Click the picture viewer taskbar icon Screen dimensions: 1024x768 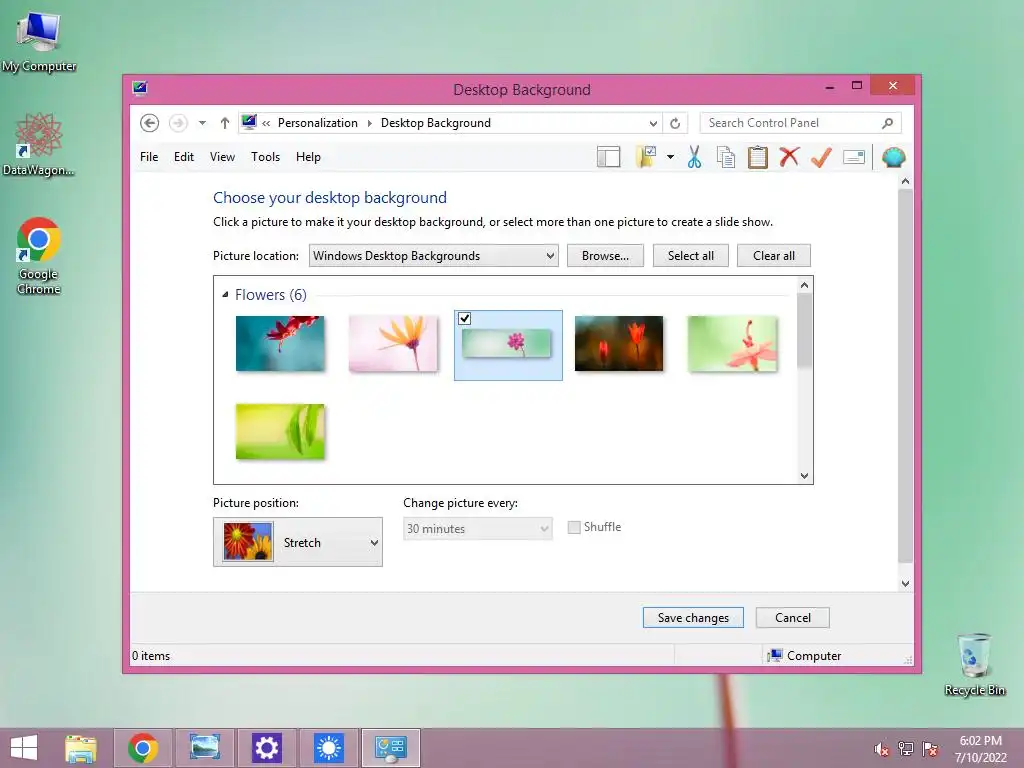coord(204,748)
